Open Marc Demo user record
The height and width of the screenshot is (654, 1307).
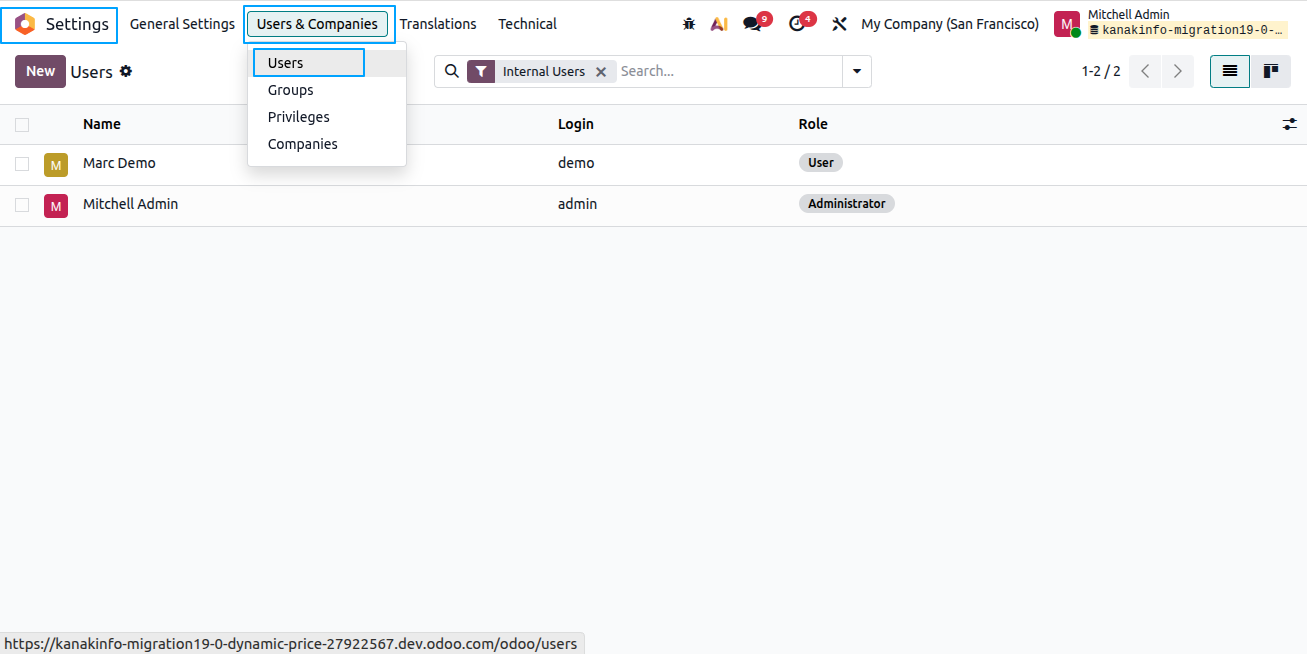(119, 163)
